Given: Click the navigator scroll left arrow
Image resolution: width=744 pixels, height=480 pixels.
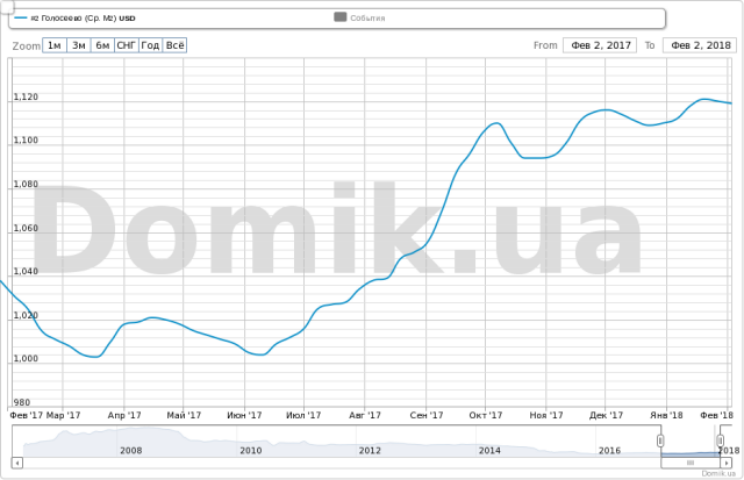Looking at the screenshot, I should point(17,462).
